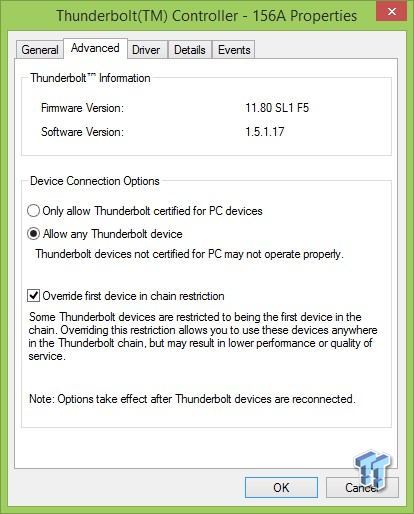This screenshot has width=414, height=514.
Task: Confirm settings with the OK button
Action: point(281,488)
